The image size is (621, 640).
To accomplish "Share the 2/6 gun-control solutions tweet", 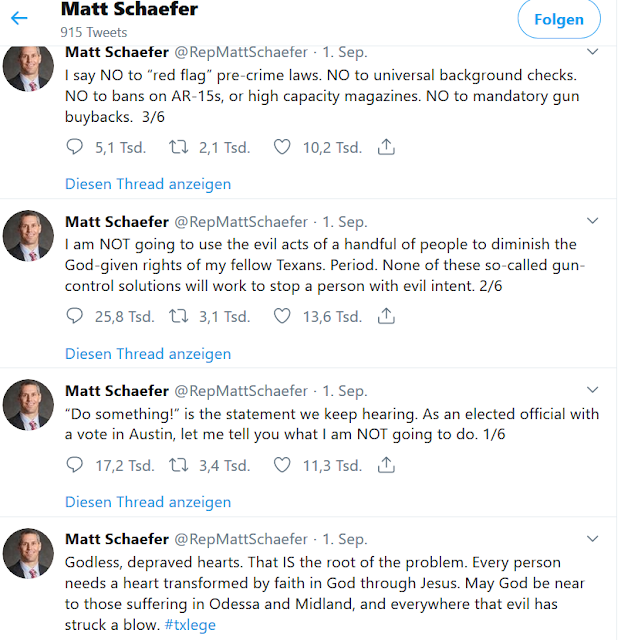I will tap(387, 317).
